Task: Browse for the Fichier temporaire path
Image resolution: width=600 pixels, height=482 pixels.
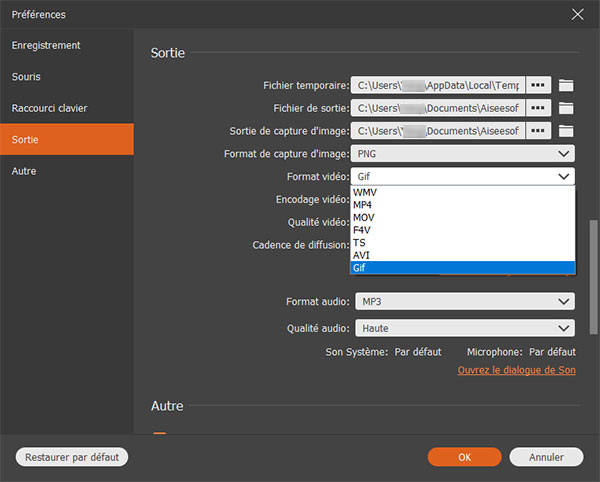Action: pos(540,85)
